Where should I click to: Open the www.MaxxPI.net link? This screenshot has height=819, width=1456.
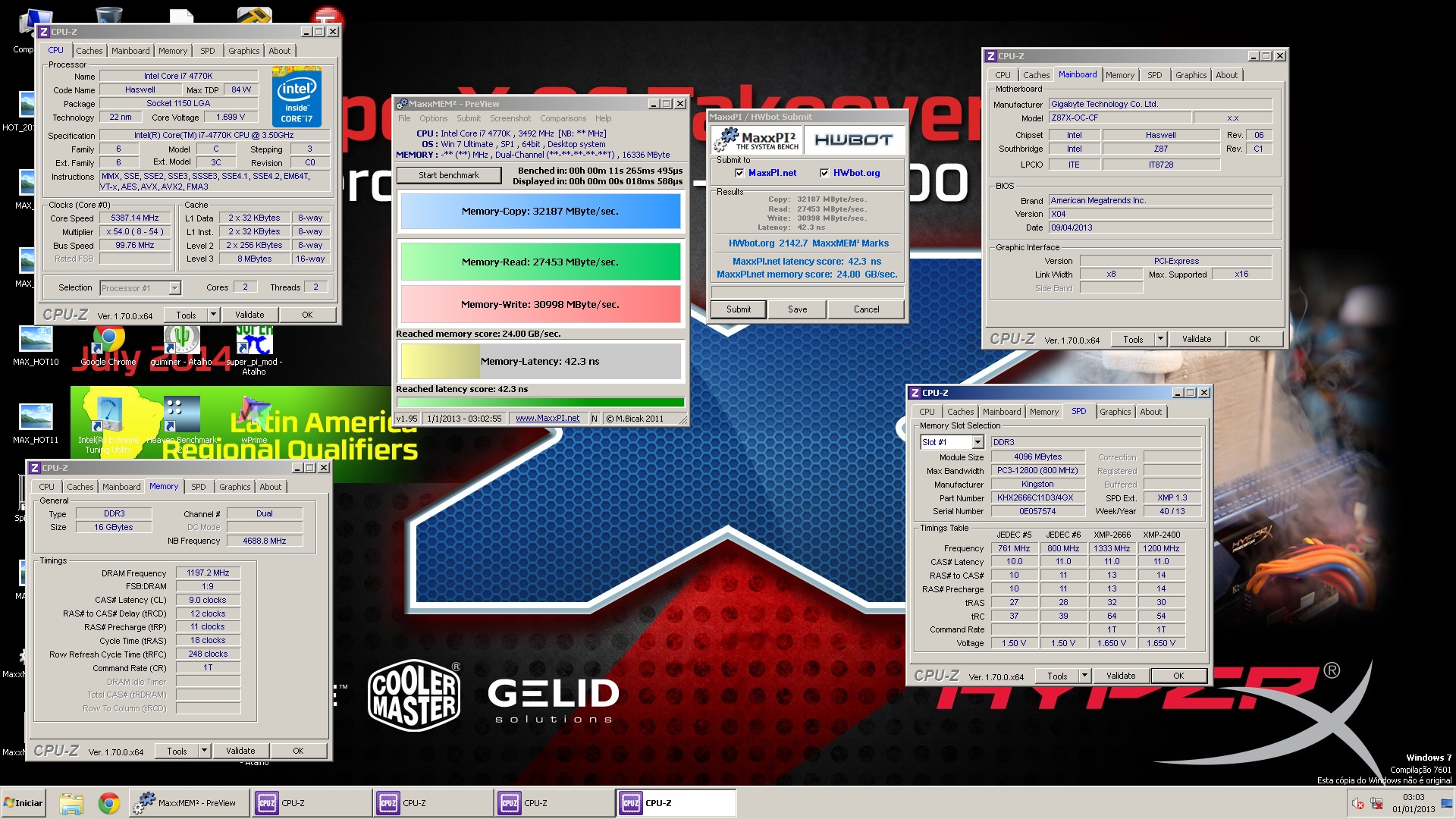click(x=548, y=419)
